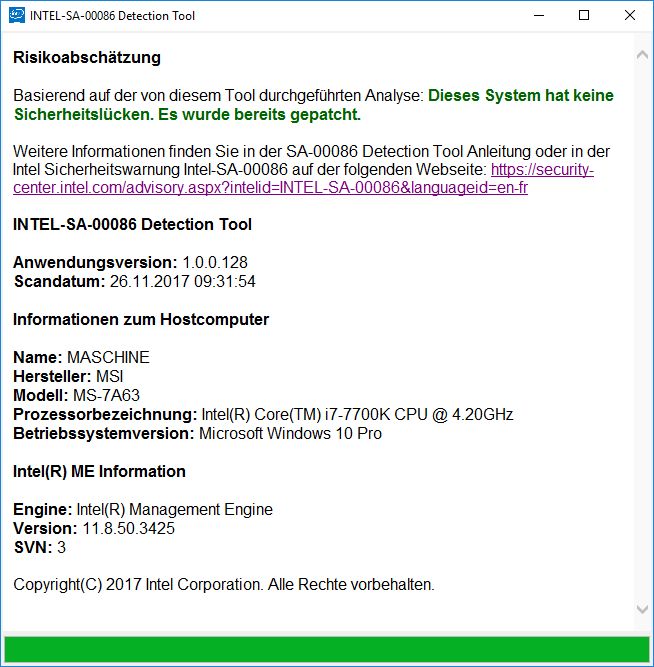Click the SVN value 3

[x=61, y=547]
